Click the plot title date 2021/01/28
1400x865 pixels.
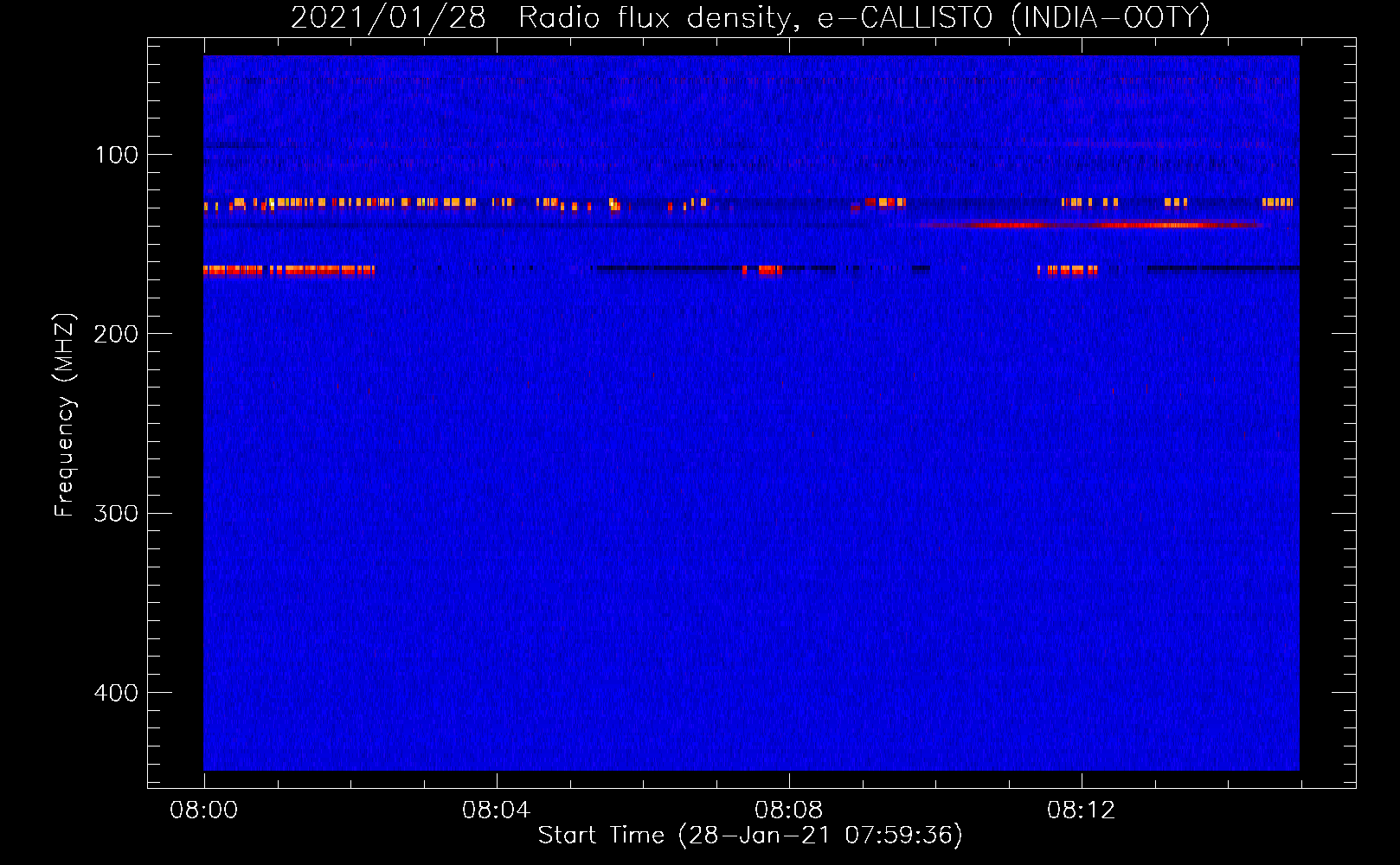click(x=389, y=18)
